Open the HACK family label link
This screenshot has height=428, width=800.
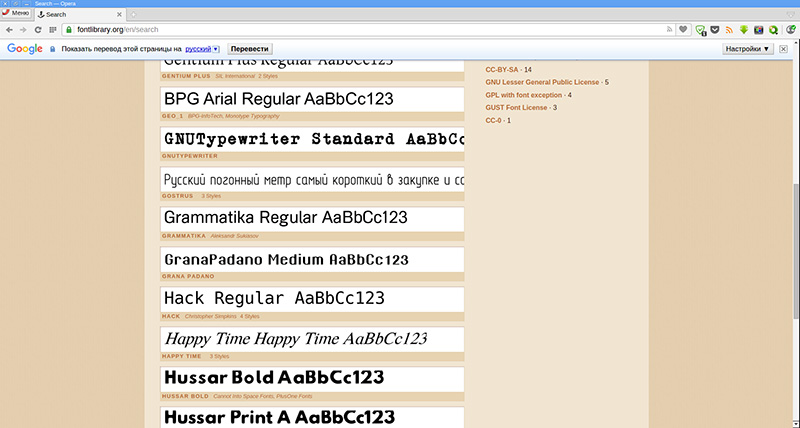(x=171, y=316)
